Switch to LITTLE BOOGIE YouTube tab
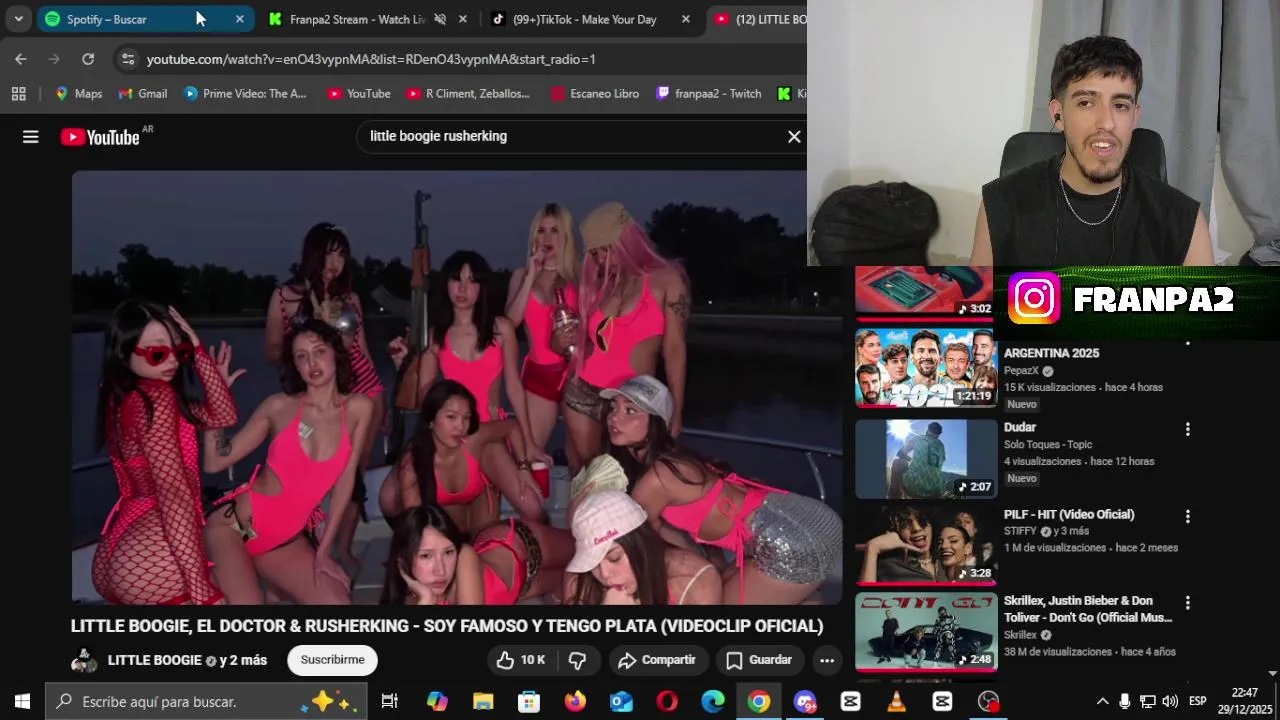The width and height of the screenshot is (1280, 720). [759, 19]
